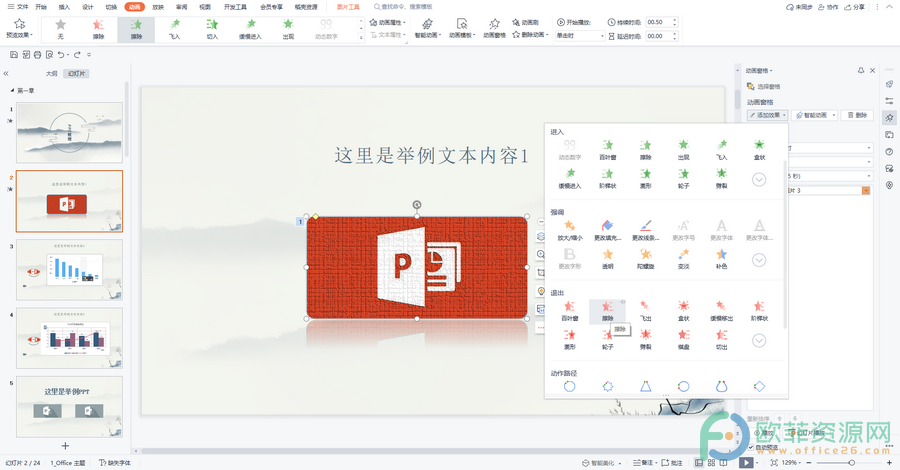Select 飞入 effect in ribbon gallery
The image size is (900, 470).
coord(174,29)
